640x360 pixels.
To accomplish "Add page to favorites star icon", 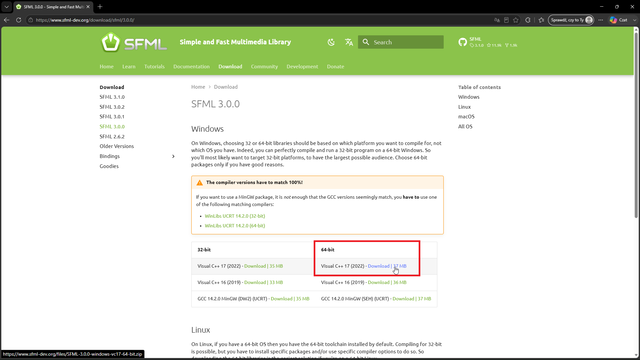I will [x=516, y=20].
